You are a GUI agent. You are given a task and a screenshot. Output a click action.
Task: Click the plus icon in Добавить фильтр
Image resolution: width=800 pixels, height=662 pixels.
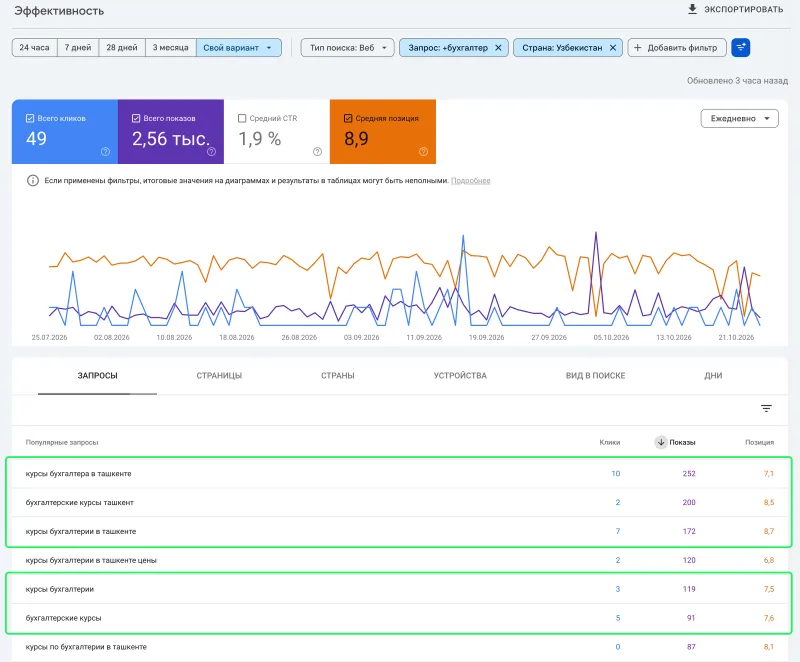coord(637,47)
